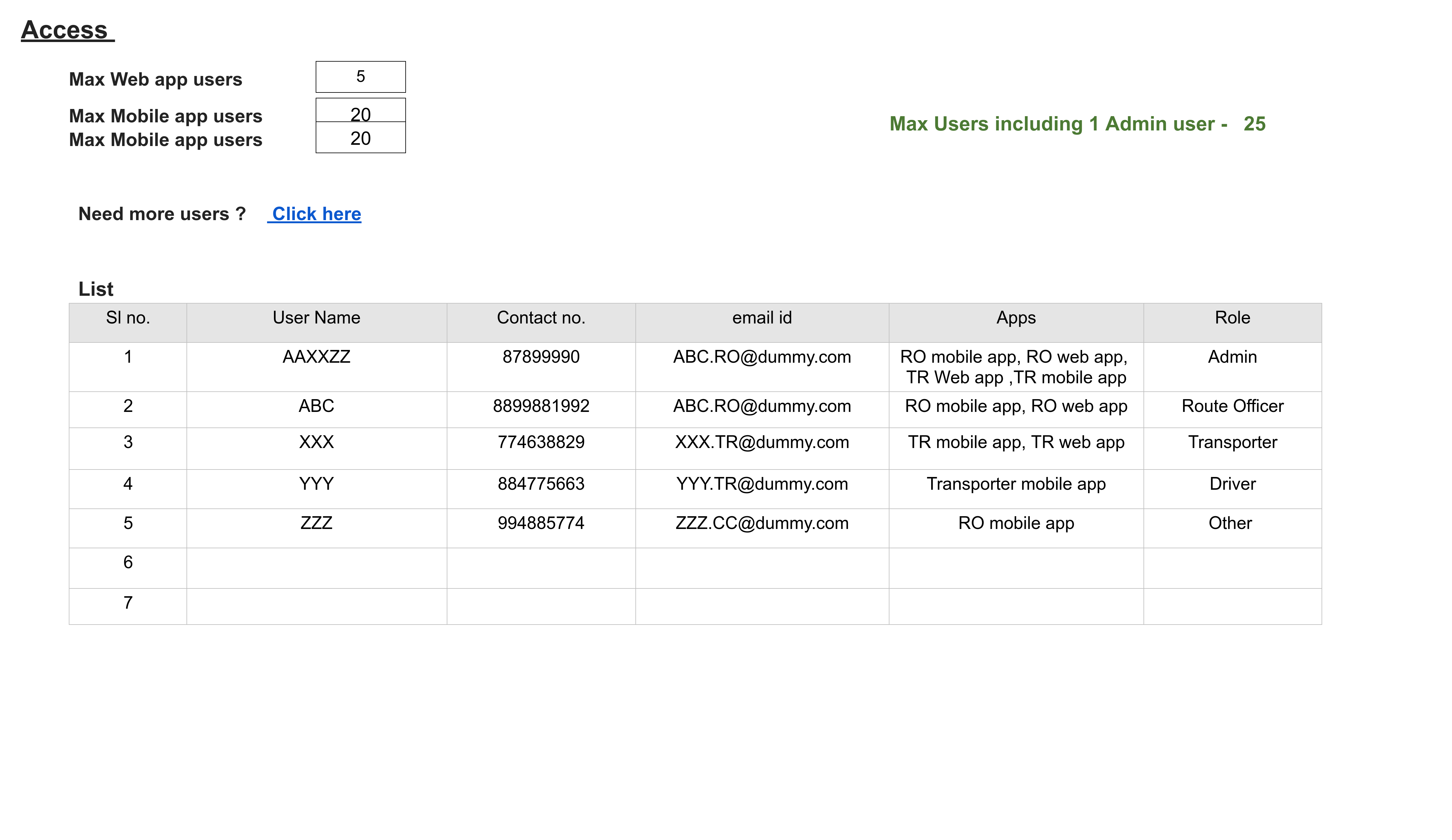Click email XXX.TR@dummy.com
This screenshot has height=840, width=1452.
click(762, 442)
